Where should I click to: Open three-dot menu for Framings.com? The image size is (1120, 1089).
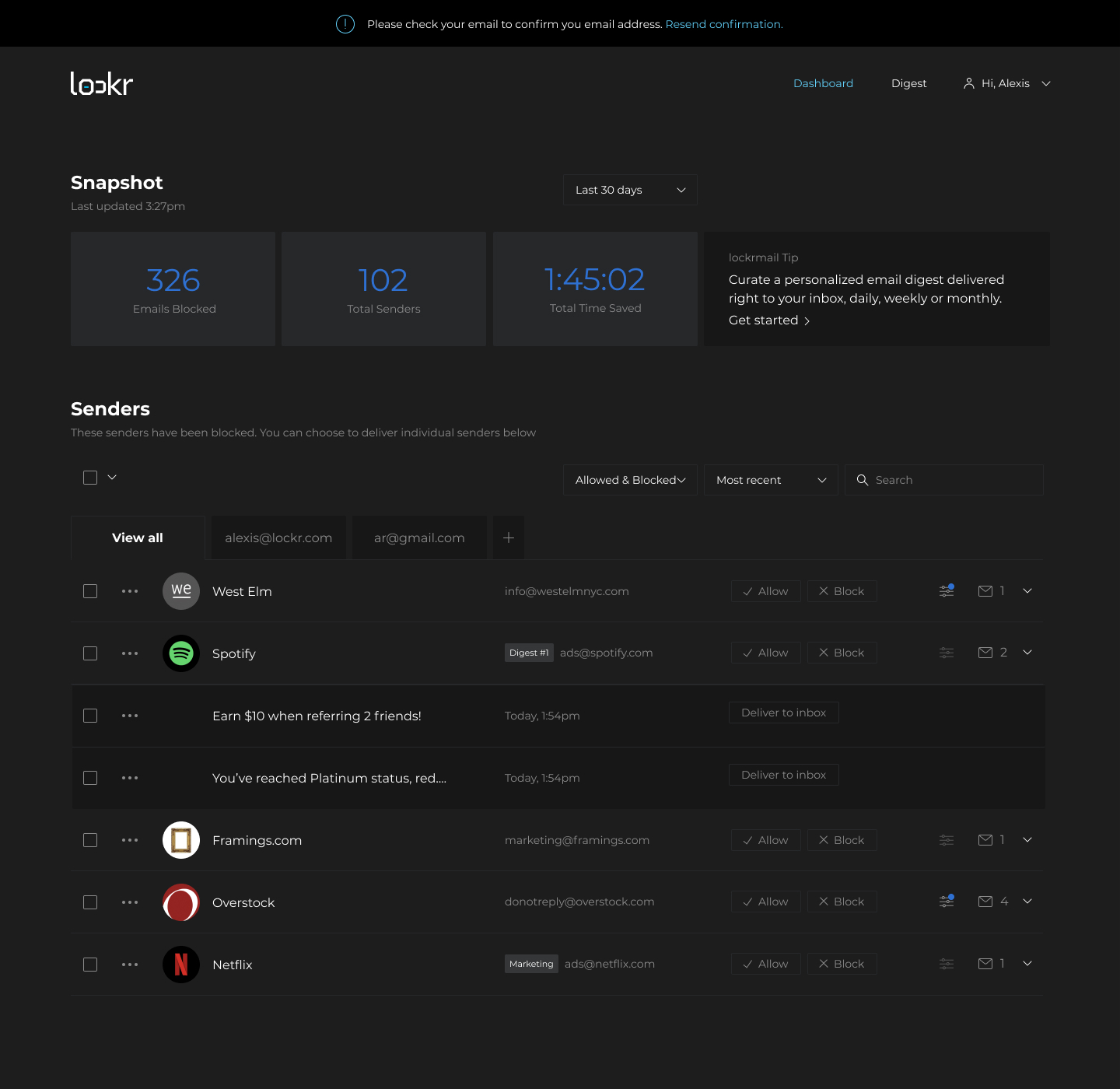pos(130,840)
